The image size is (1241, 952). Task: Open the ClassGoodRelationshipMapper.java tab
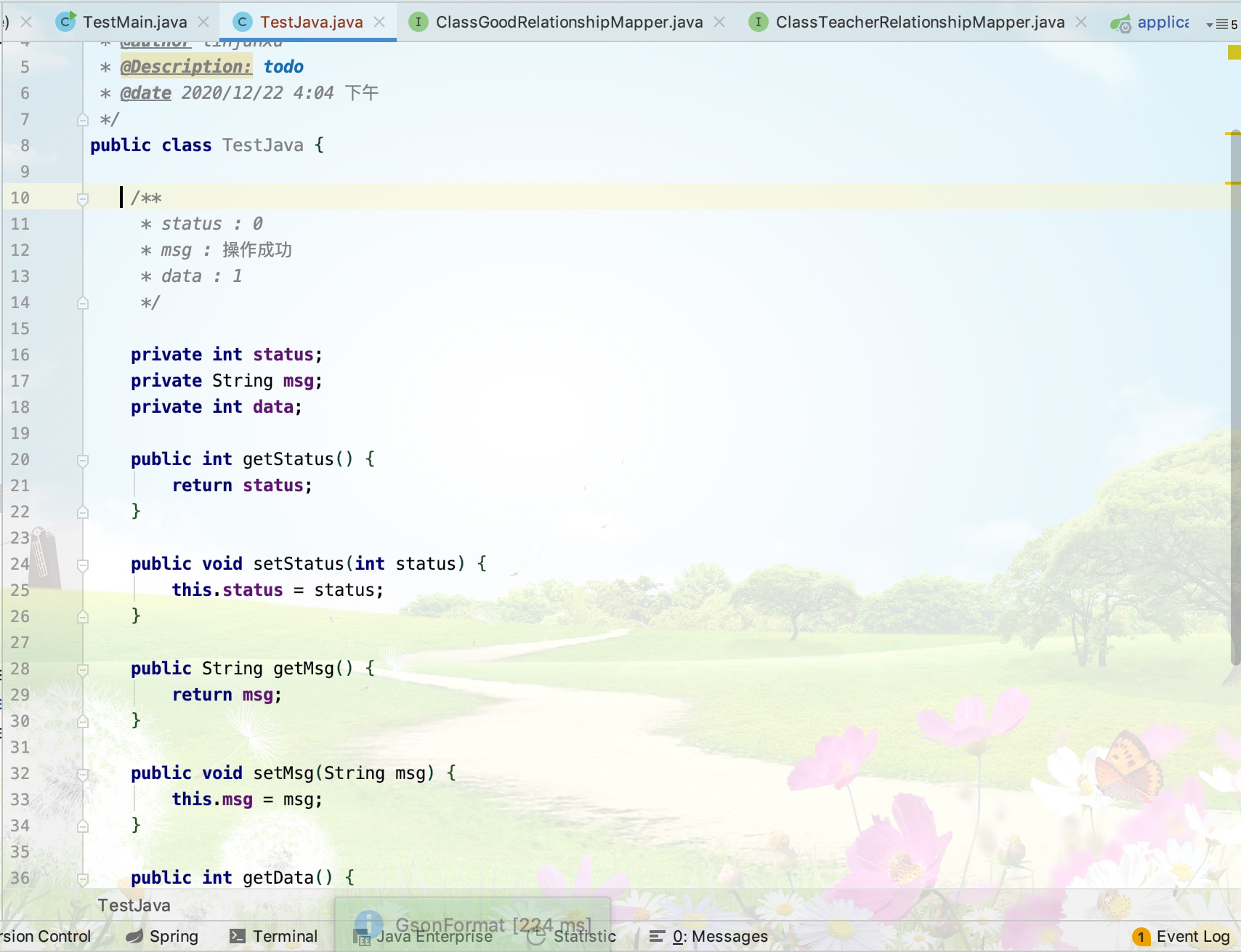[569, 23]
